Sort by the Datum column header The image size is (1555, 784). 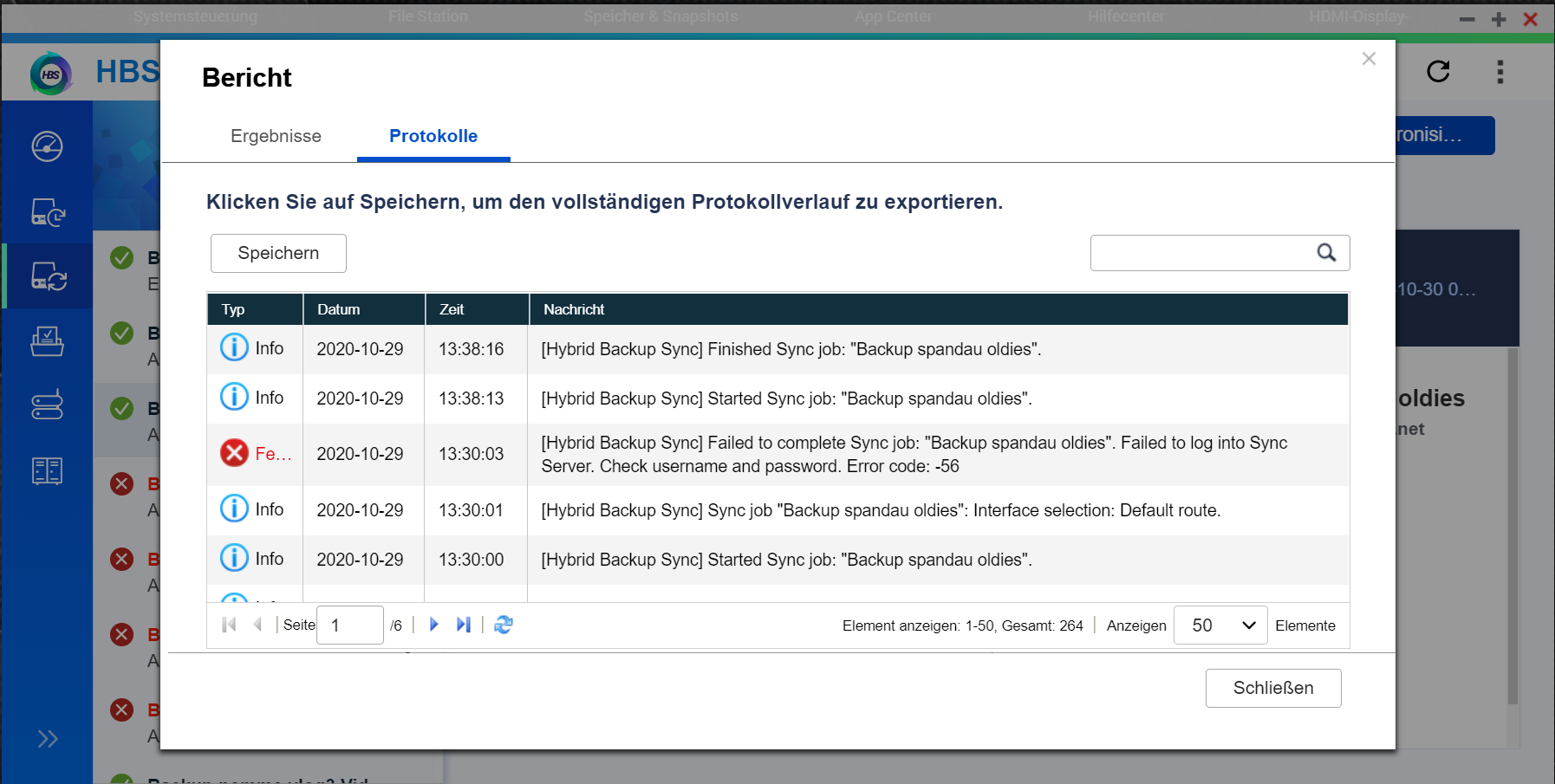[364, 309]
